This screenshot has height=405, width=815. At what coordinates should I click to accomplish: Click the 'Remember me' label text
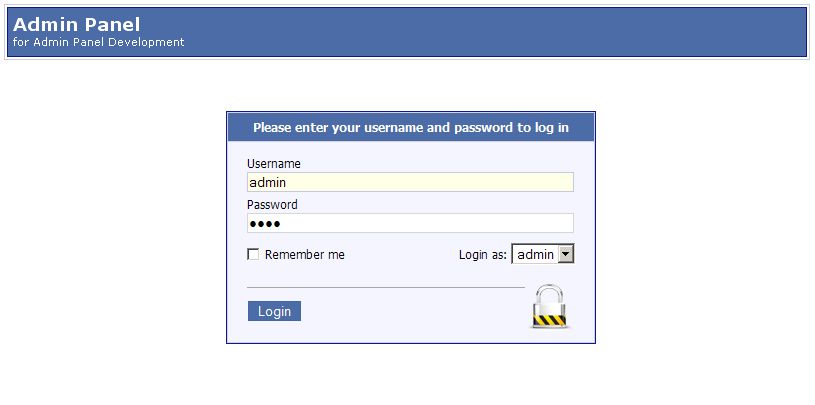click(x=304, y=255)
